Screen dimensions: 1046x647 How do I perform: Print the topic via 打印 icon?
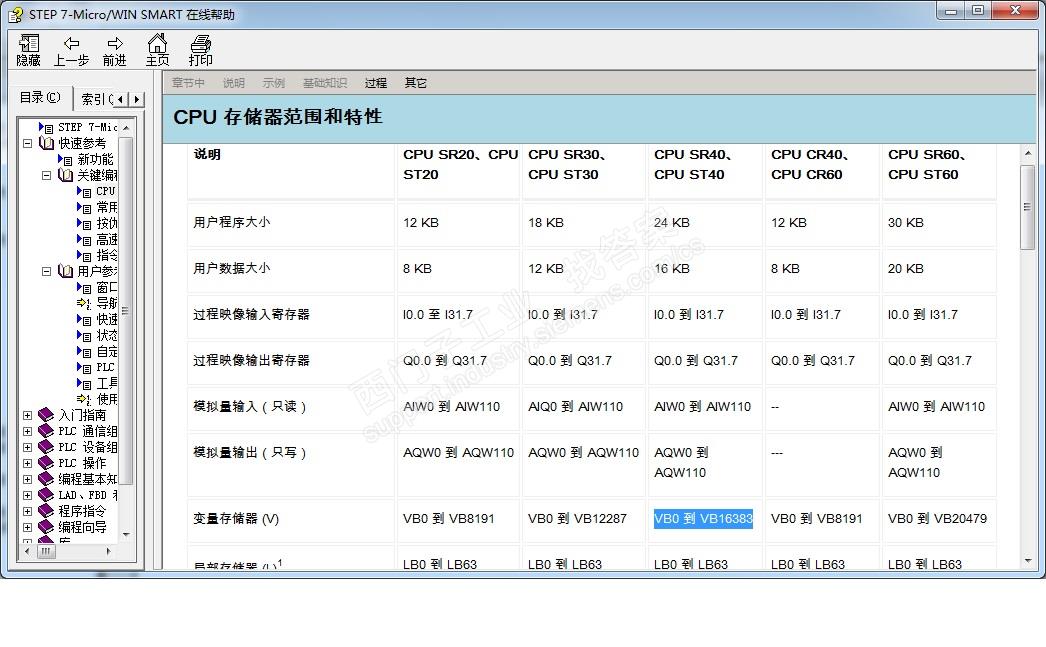[x=200, y=50]
